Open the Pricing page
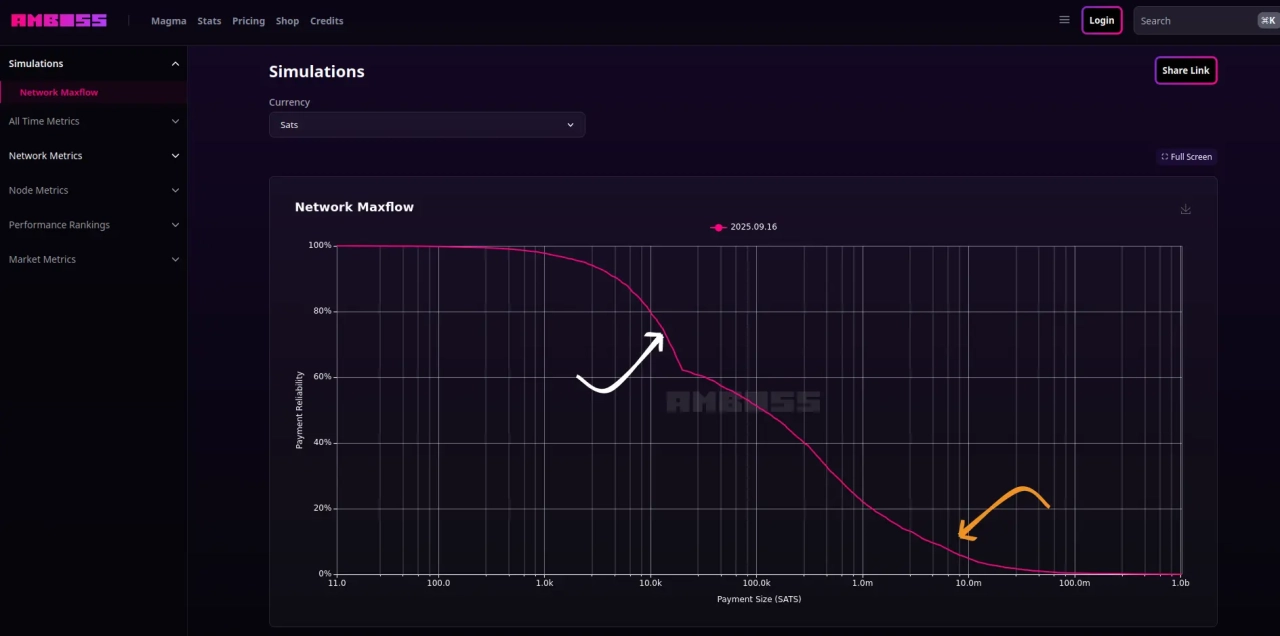This screenshot has height=636, width=1280. tap(248, 21)
